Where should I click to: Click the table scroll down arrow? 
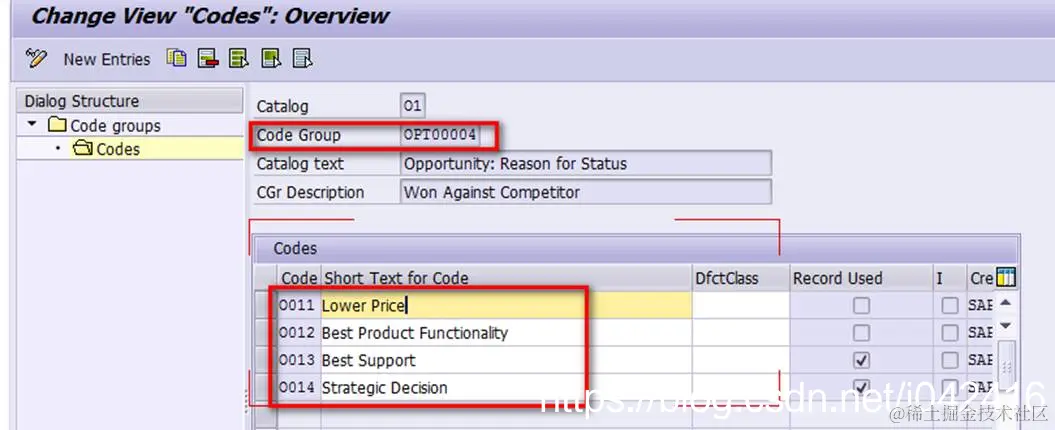pyautogui.click(x=1005, y=326)
